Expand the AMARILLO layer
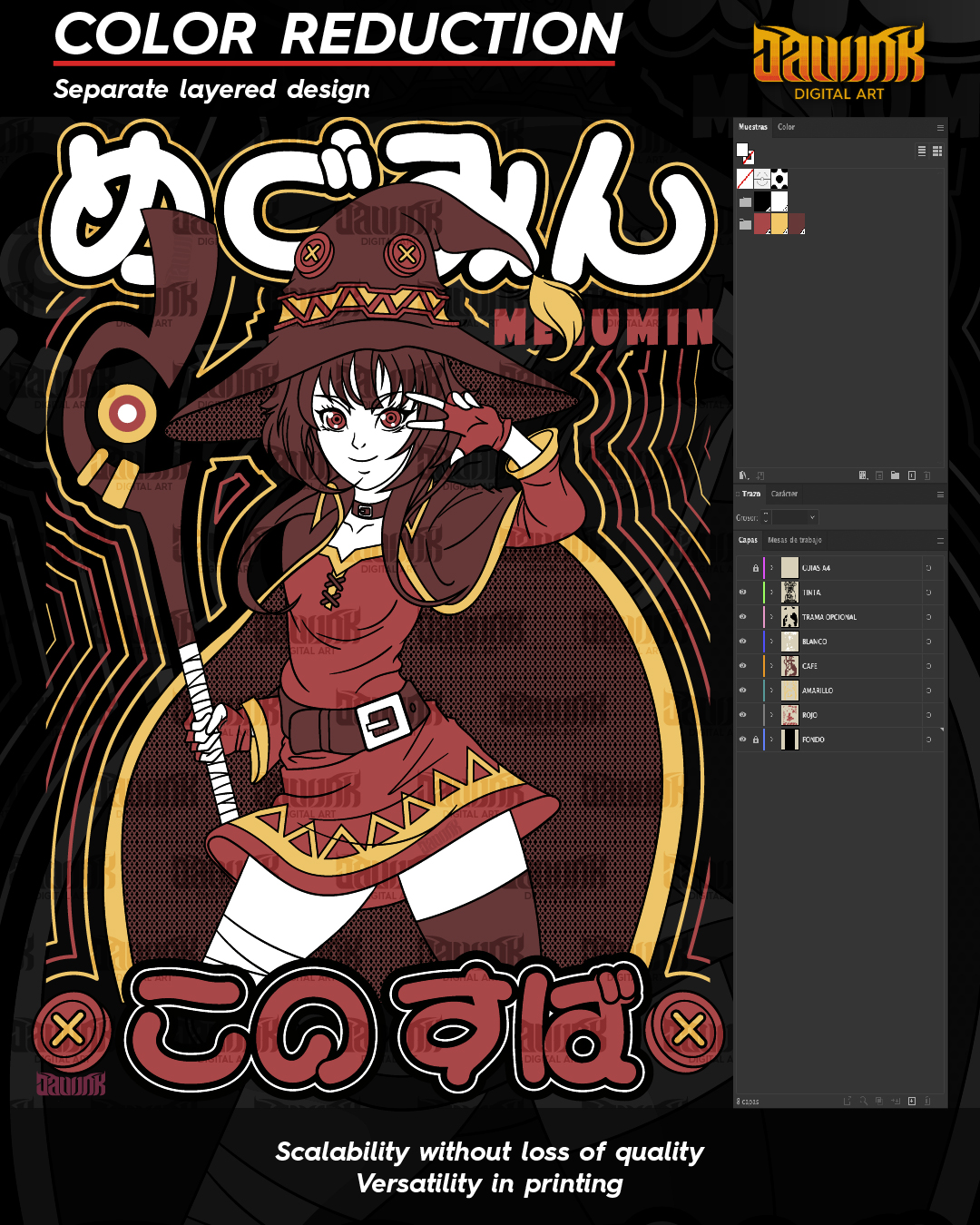Screen dimensions: 980x1225 pos(772,691)
